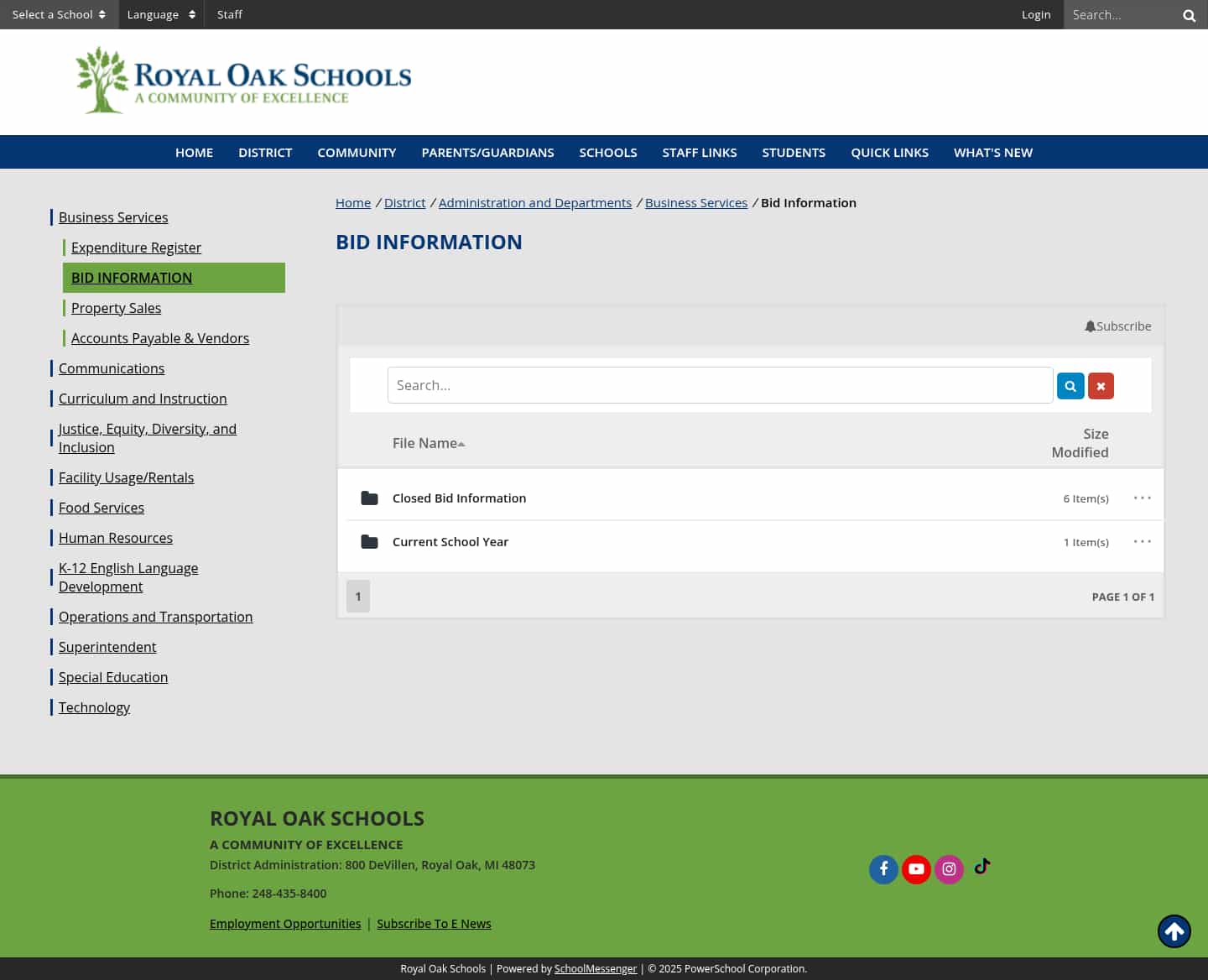Image resolution: width=1208 pixels, height=980 pixels.
Task: Clear the search with the red X button
Action: pos(1101,385)
